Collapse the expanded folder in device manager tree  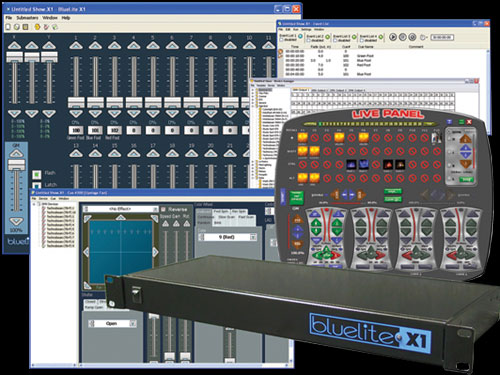[x=253, y=106]
